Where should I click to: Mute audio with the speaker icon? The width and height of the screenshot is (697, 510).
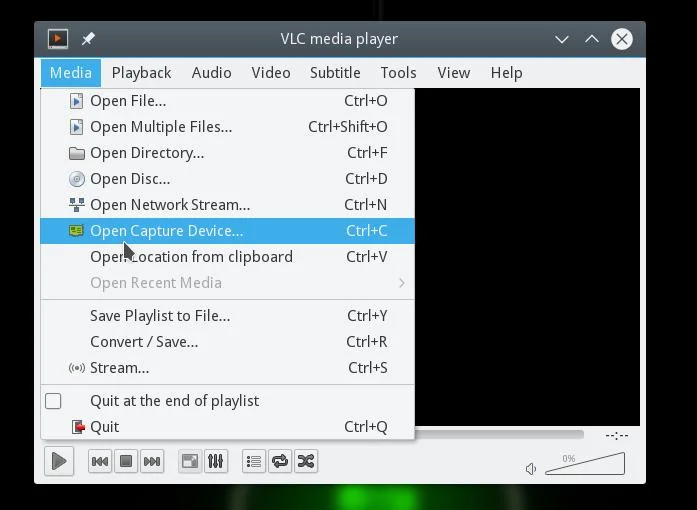click(x=531, y=469)
